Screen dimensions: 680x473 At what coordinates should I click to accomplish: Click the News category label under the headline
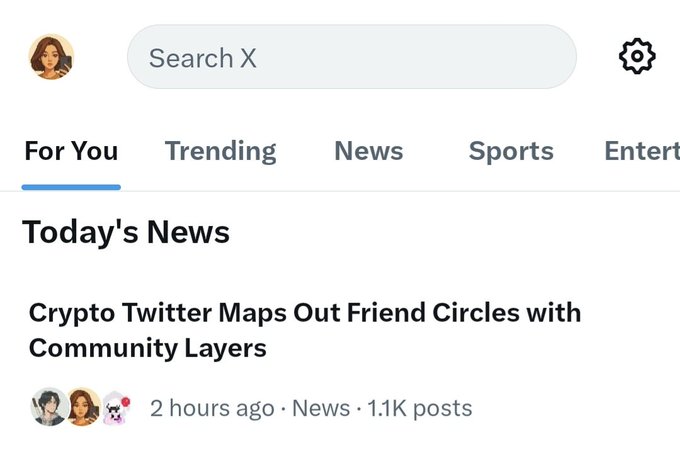[321, 408]
